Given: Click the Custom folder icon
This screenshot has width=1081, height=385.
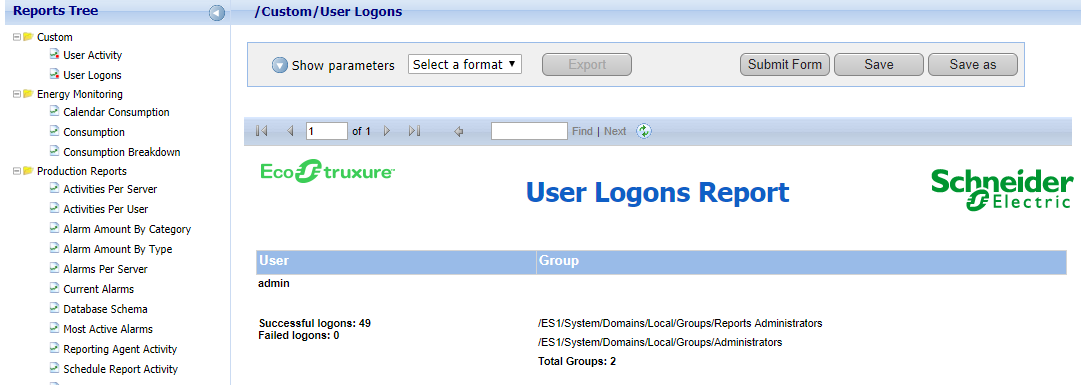Looking at the screenshot, I should 28,37.
